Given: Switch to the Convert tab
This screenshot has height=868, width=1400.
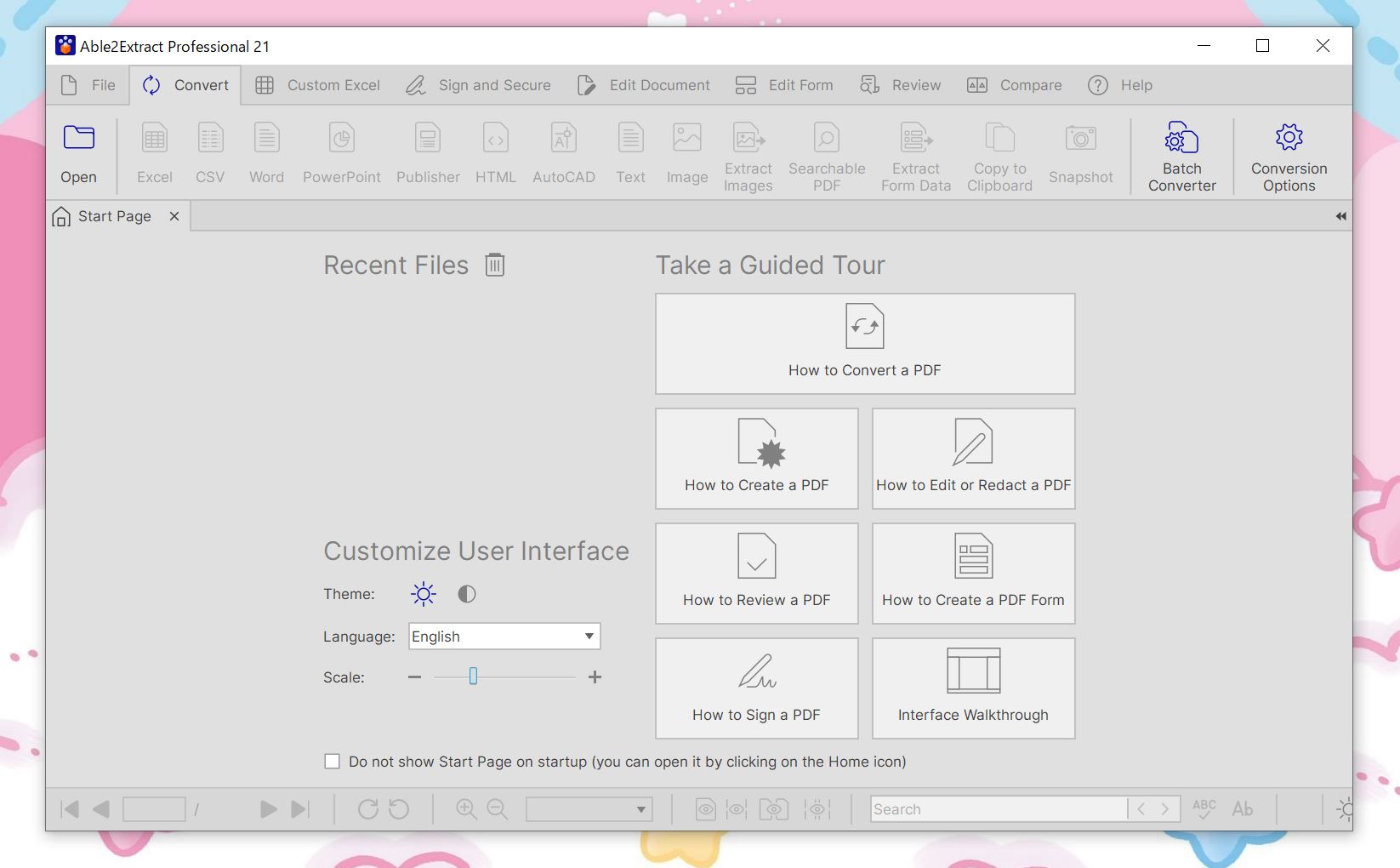Looking at the screenshot, I should 185,85.
